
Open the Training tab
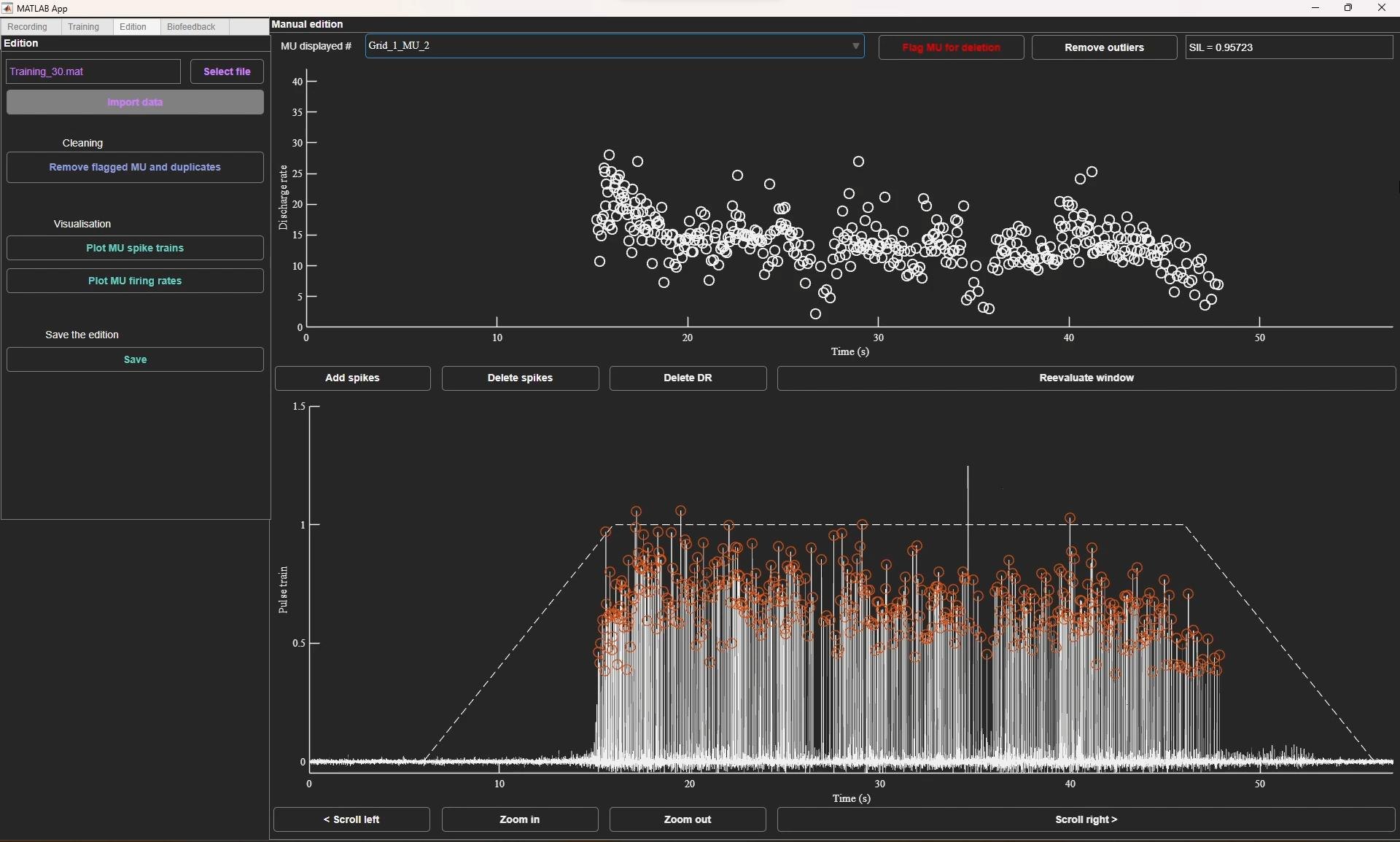coord(84,27)
